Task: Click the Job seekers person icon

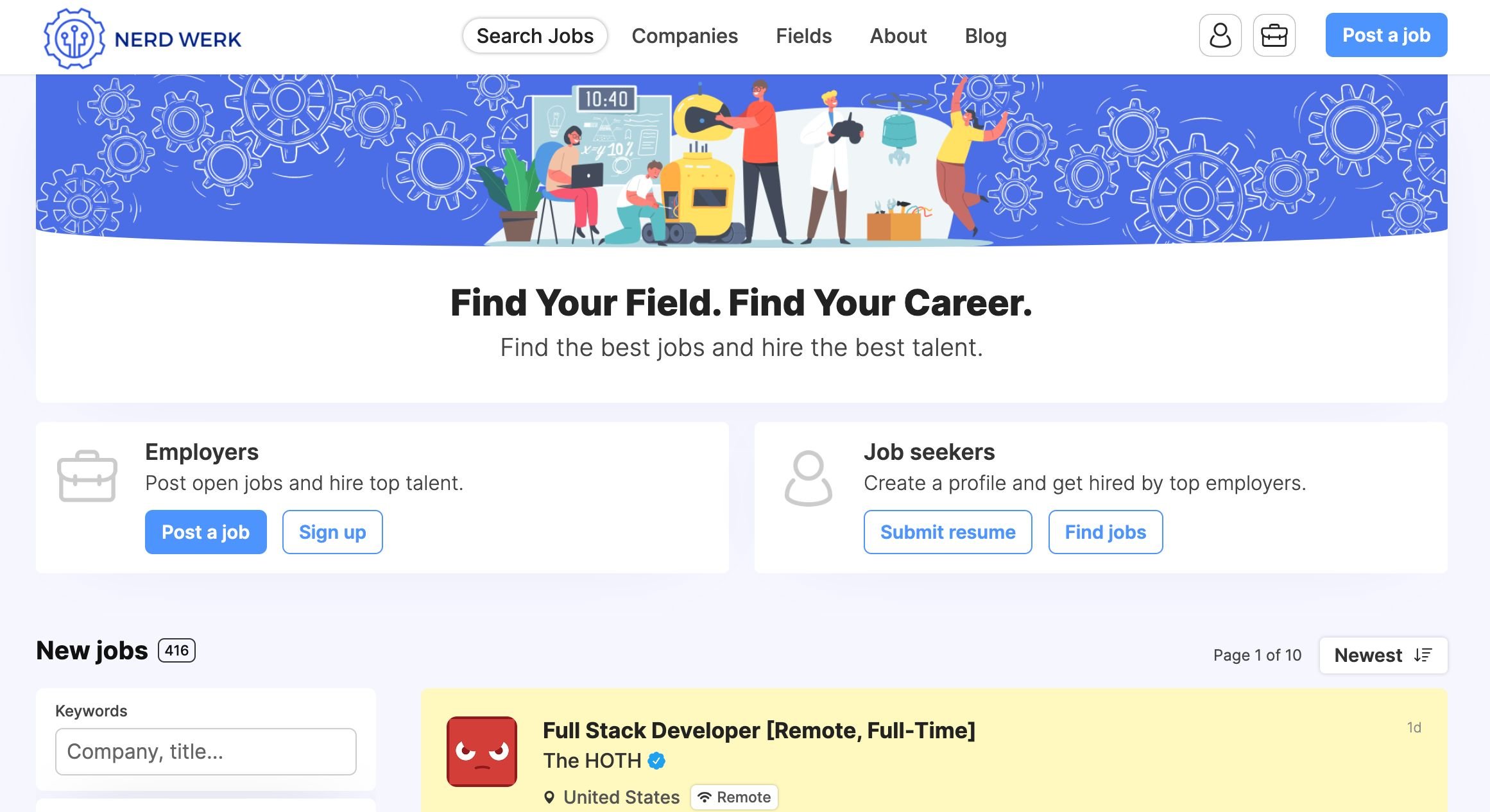Action: (809, 477)
